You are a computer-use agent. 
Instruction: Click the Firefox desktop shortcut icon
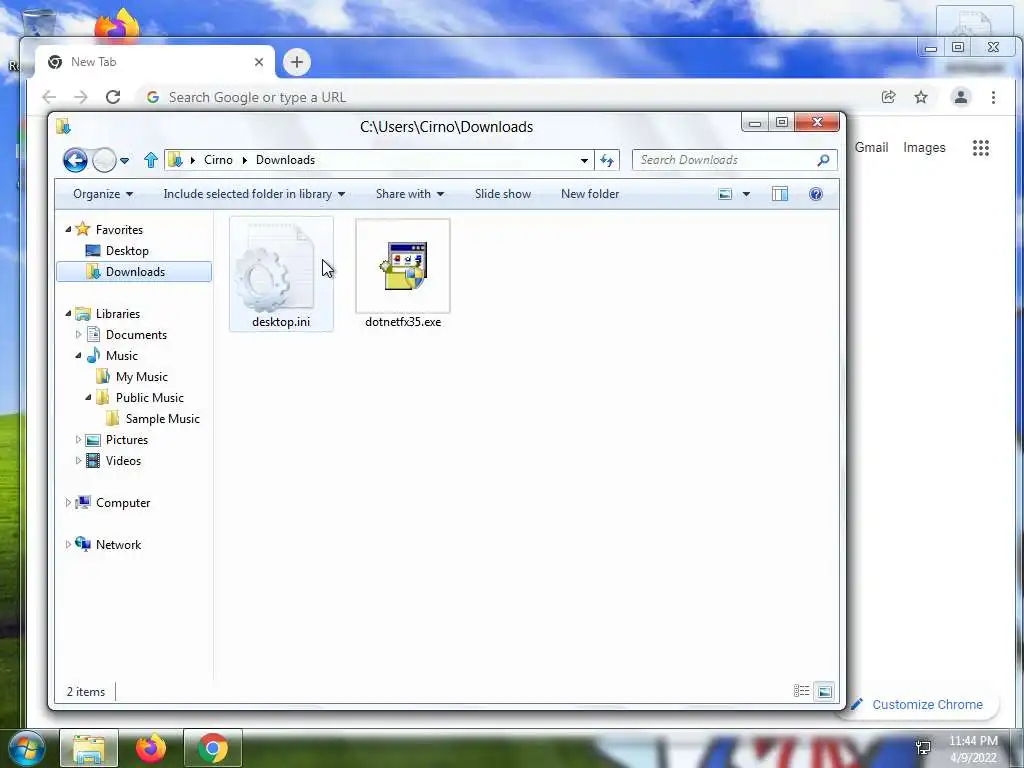[118, 26]
